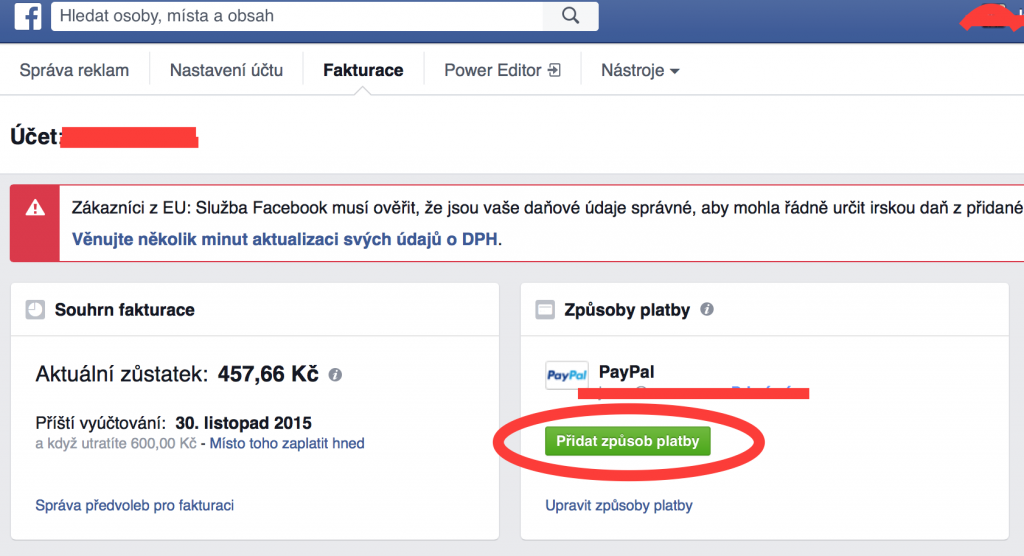Click the info icon beside Aktuální zůstatek
This screenshot has width=1024, height=556.
pos(335,374)
